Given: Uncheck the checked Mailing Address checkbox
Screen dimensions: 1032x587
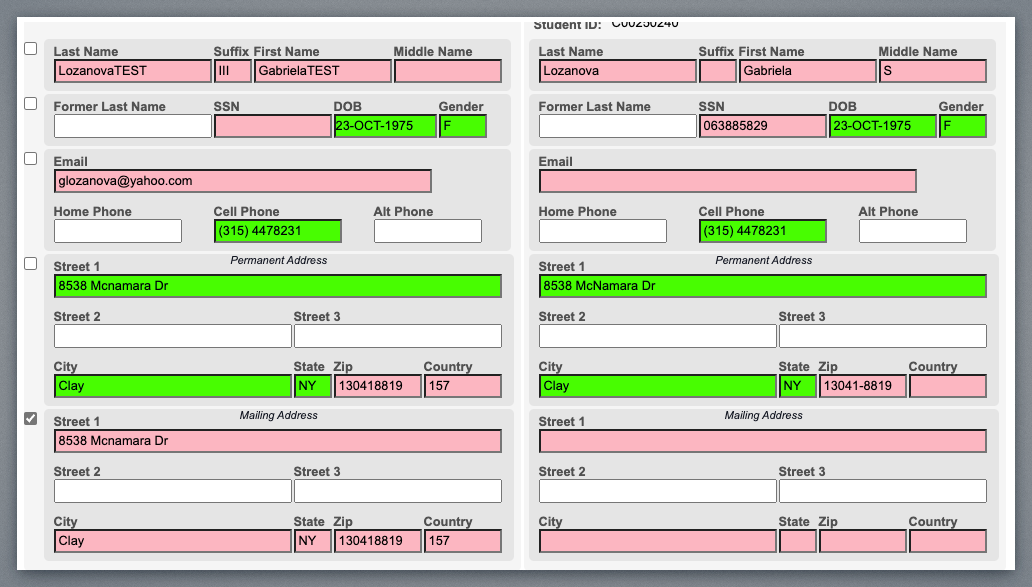Looking at the screenshot, I should pos(30,419).
